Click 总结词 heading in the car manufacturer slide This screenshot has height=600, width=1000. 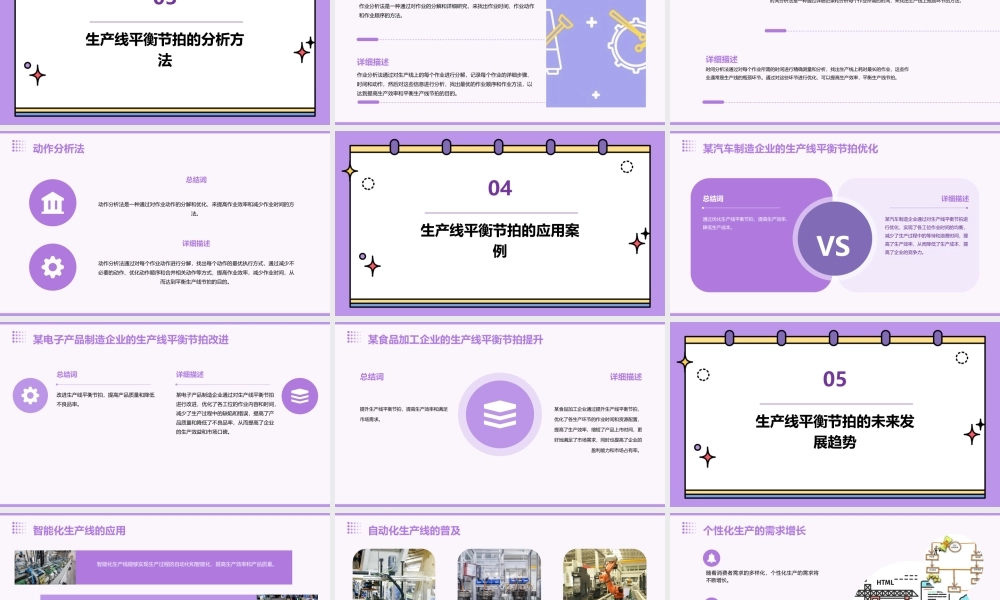point(713,199)
